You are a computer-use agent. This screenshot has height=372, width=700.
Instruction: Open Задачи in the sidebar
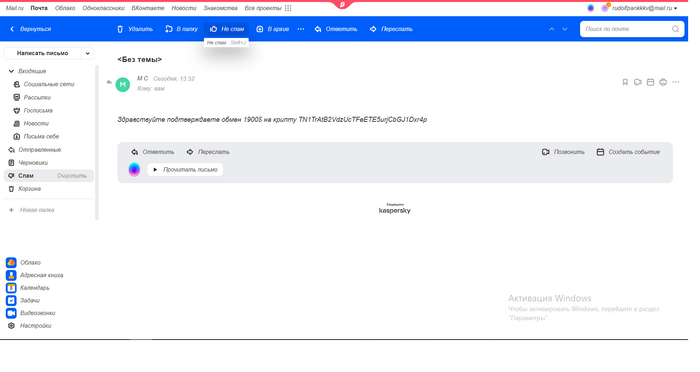pyautogui.click(x=23, y=300)
